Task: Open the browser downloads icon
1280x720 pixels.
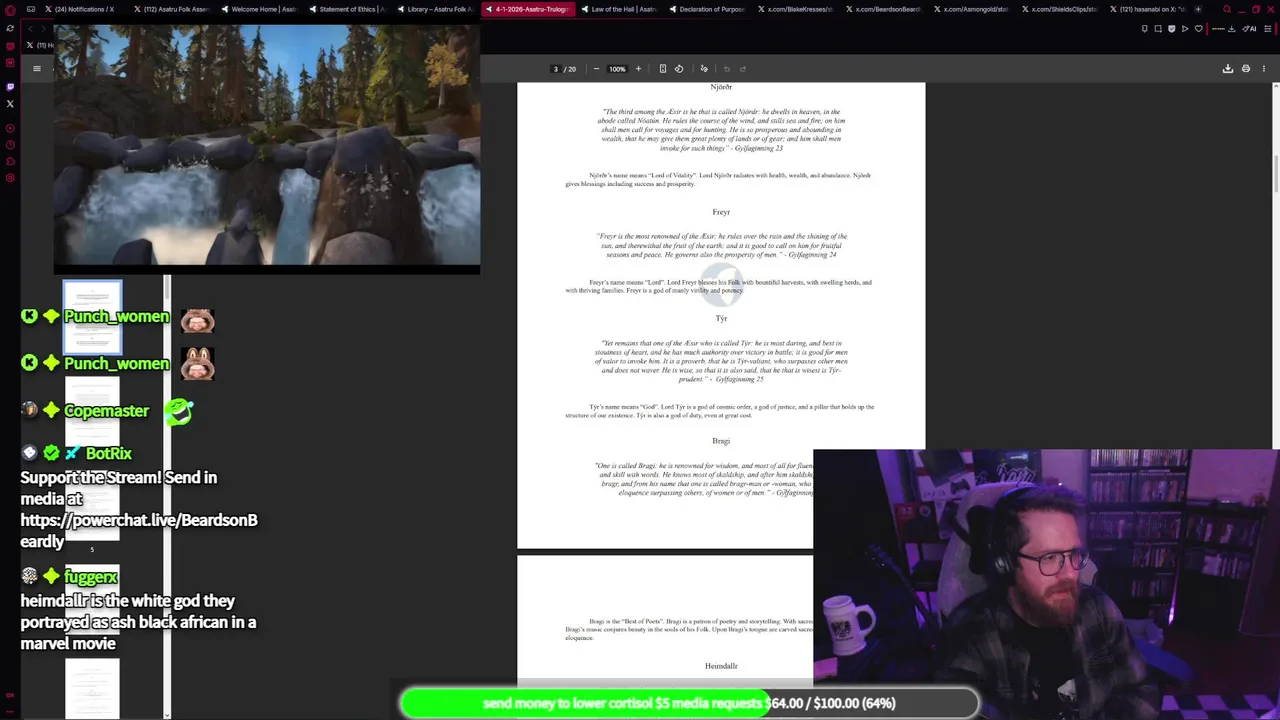Action: (1231, 28)
